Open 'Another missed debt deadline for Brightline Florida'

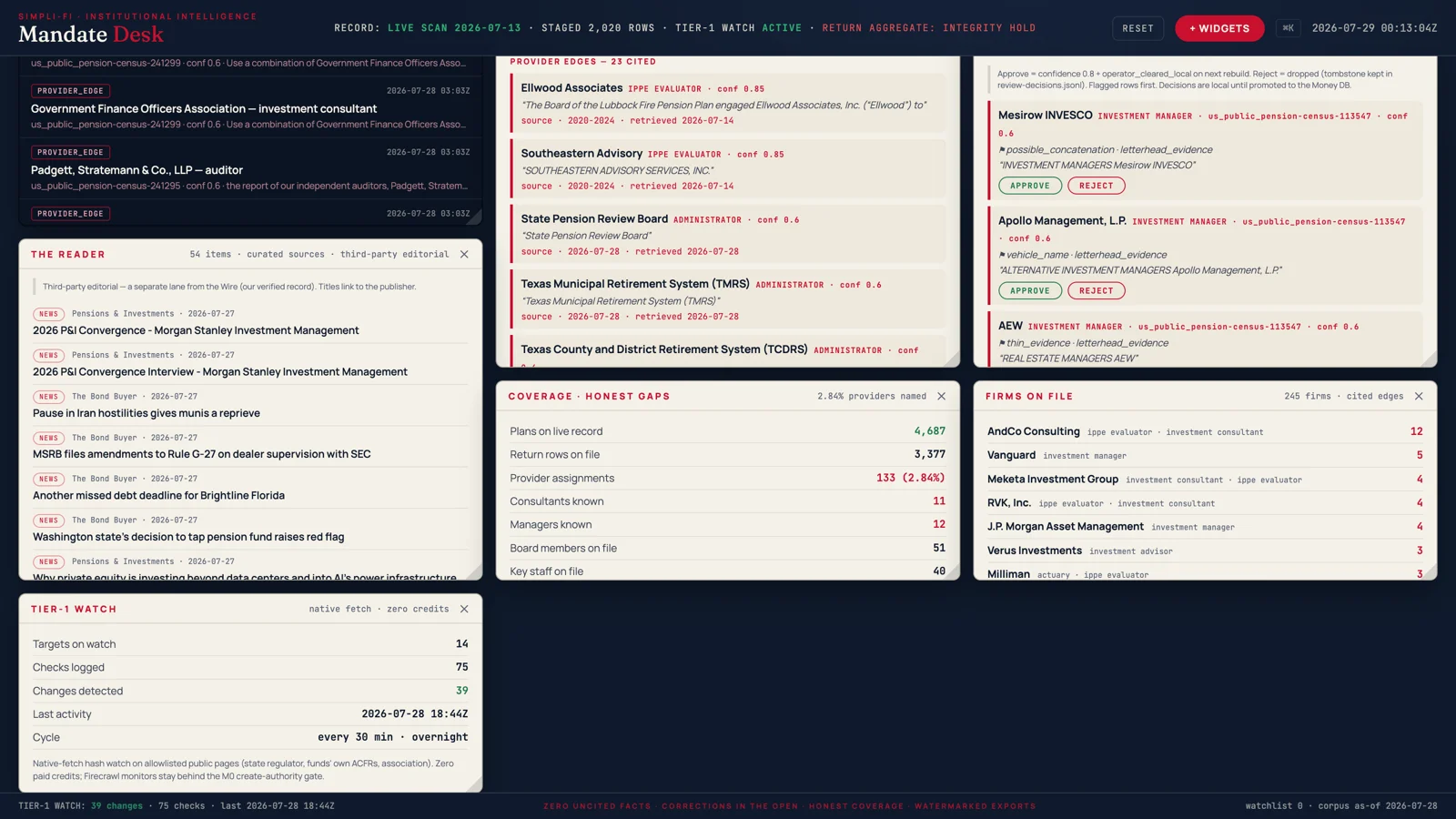(x=158, y=496)
